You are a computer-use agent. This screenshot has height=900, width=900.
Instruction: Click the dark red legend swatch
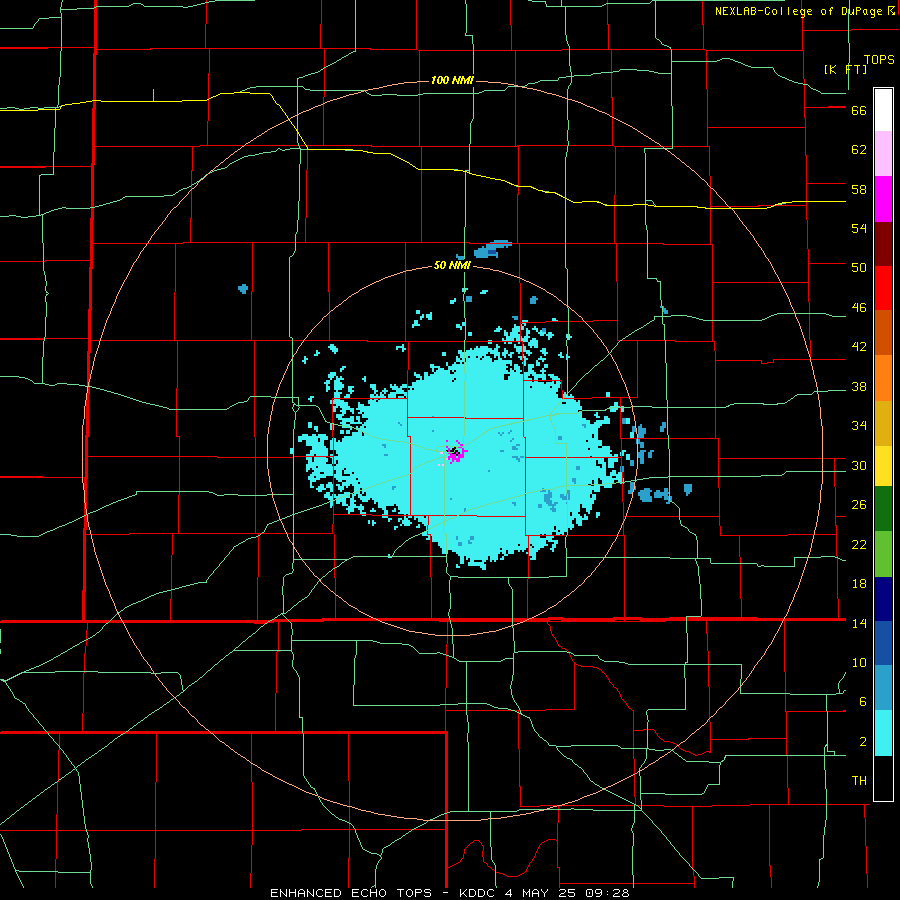(883, 244)
